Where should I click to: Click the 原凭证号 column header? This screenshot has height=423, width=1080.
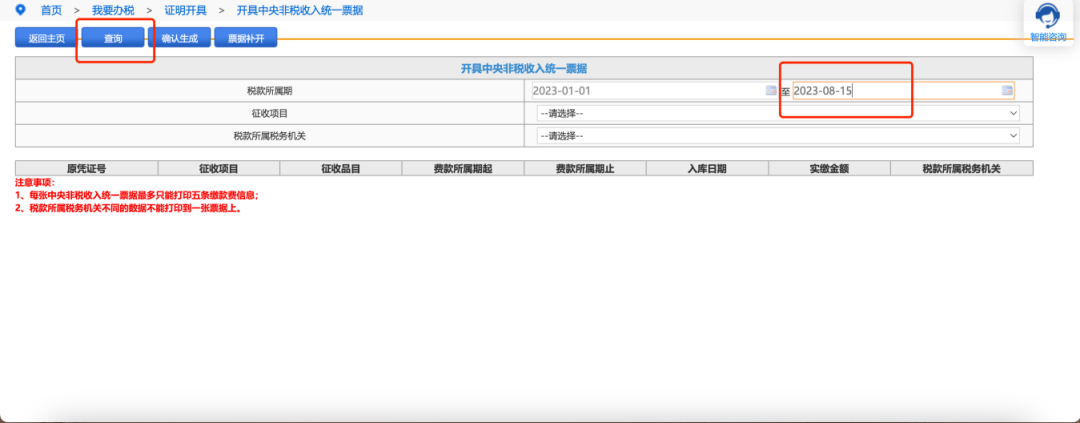[86, 169]
